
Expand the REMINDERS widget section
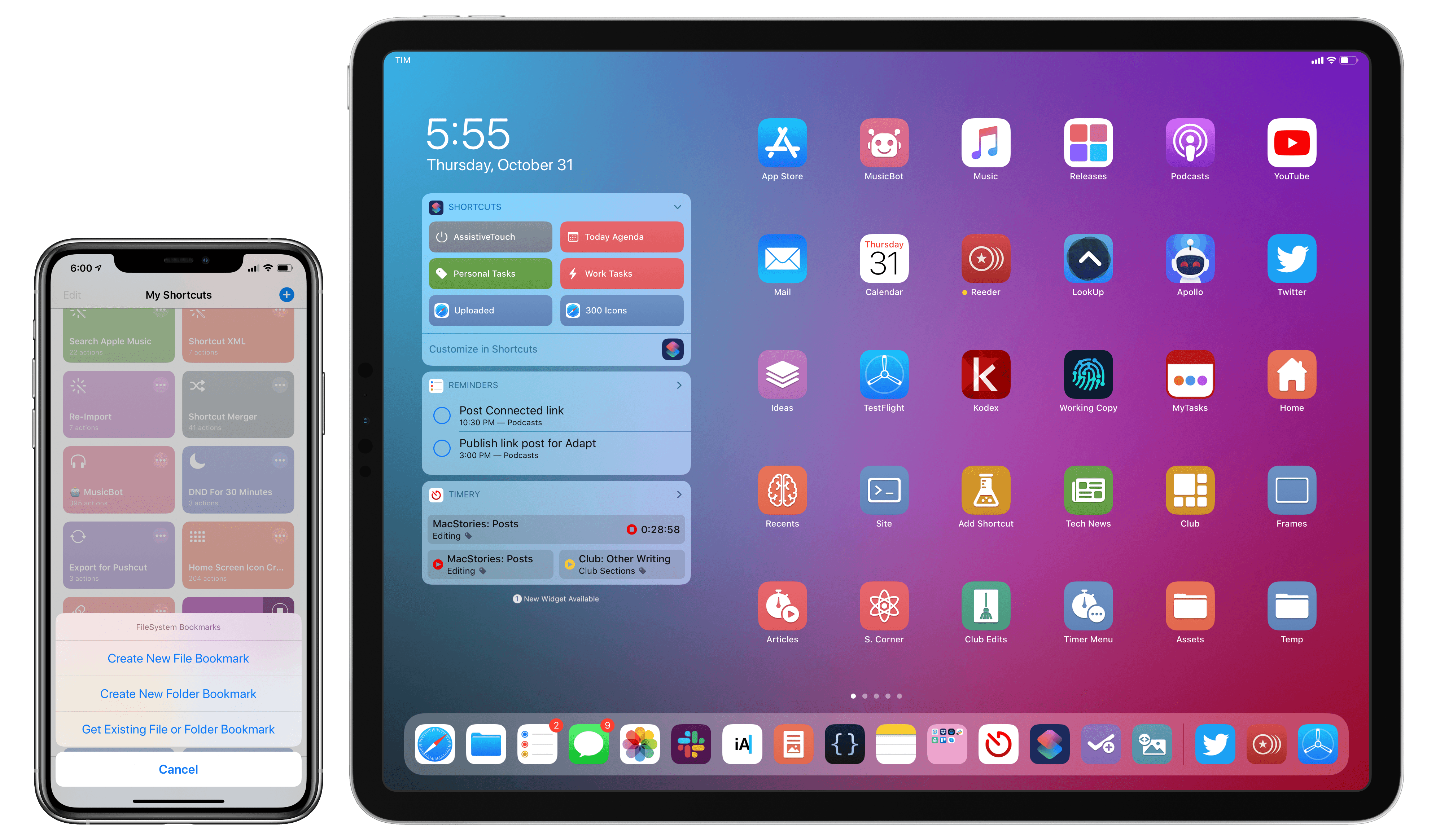[679, 385]
